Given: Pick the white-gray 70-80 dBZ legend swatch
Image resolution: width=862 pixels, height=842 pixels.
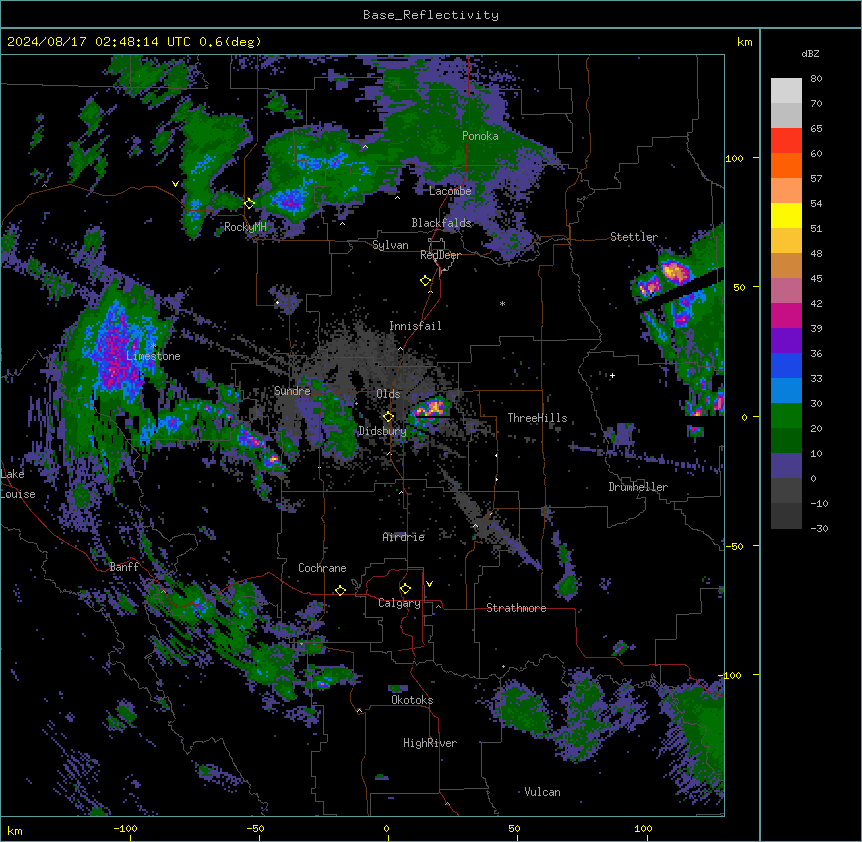Looking at the screenshot, I should [786, 91].
